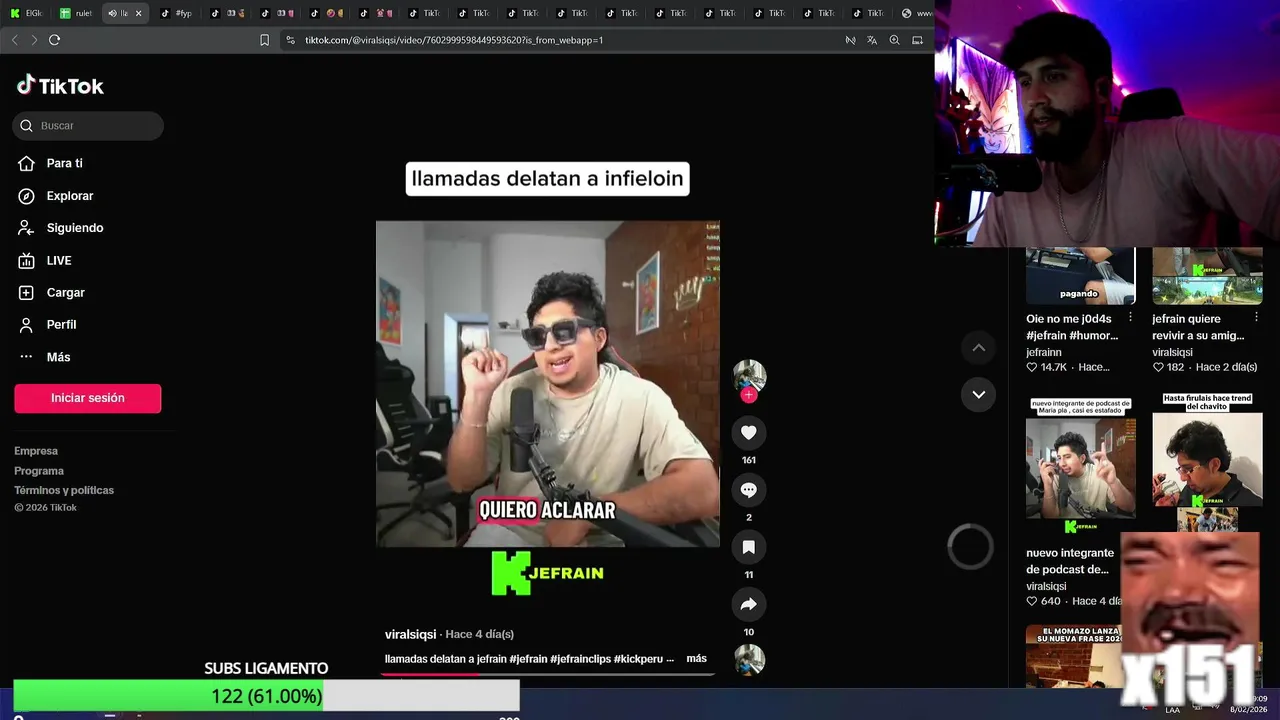Switch to the Kick 'ElGlo' tab
Viewport: 1280px width, 720px height.
26,13
